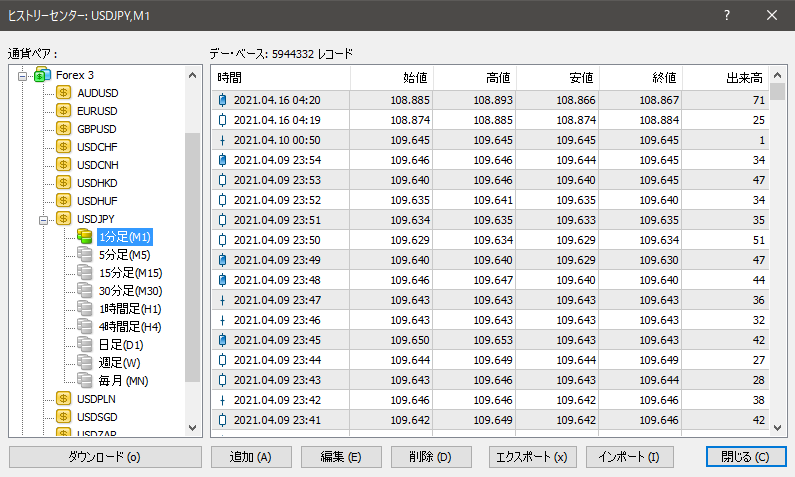Select the 1時間足(H1) tree item
This screenshot has height=477, width=795.
tap(129, 309)
